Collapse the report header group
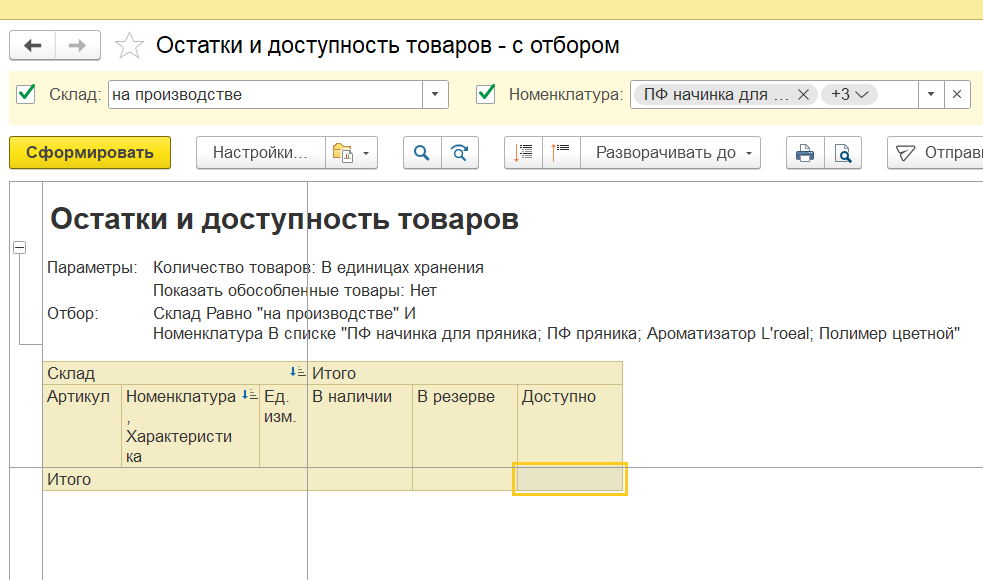 tap(19, 248)
